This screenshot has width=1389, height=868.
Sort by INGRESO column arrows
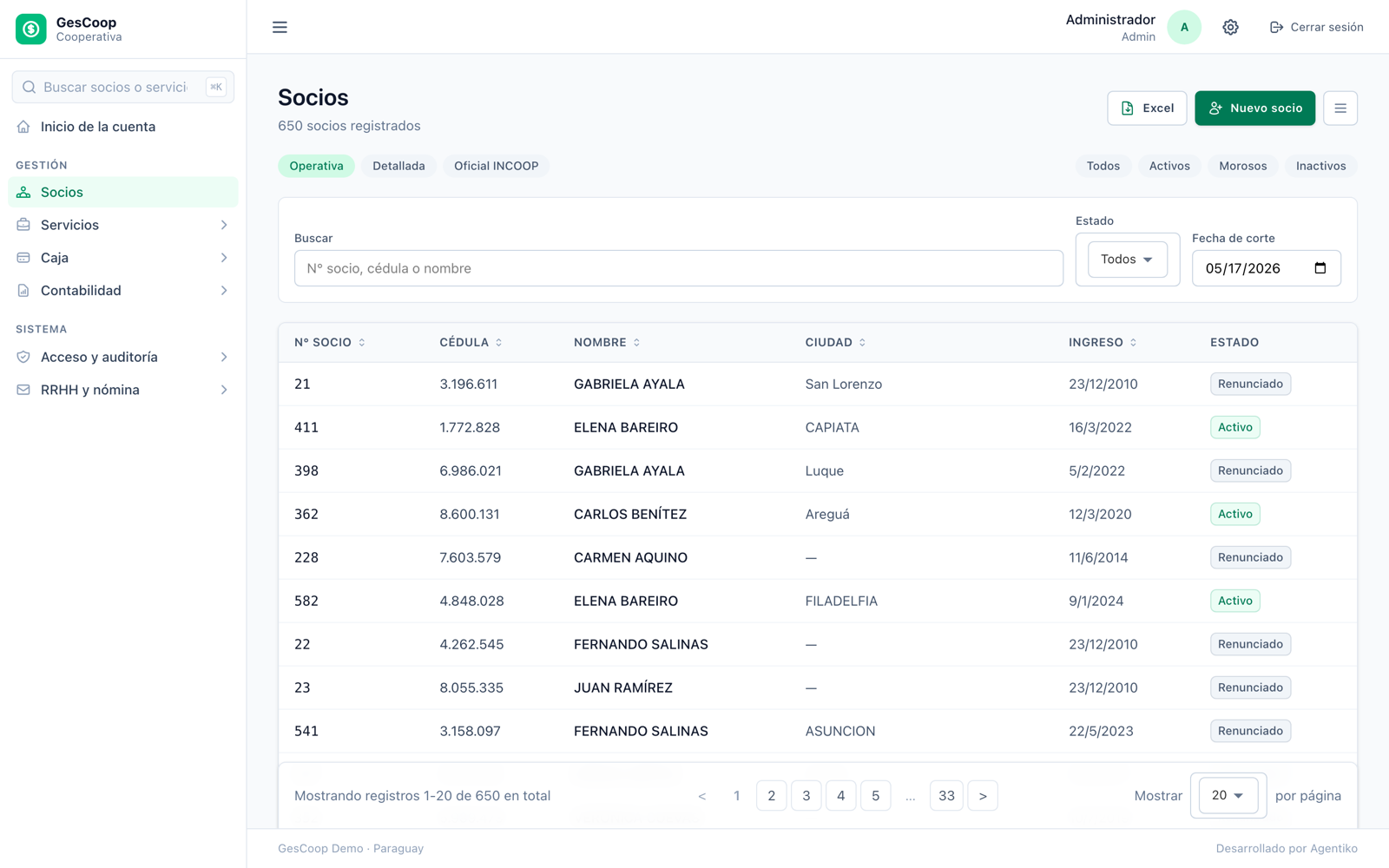point(1134,343)
